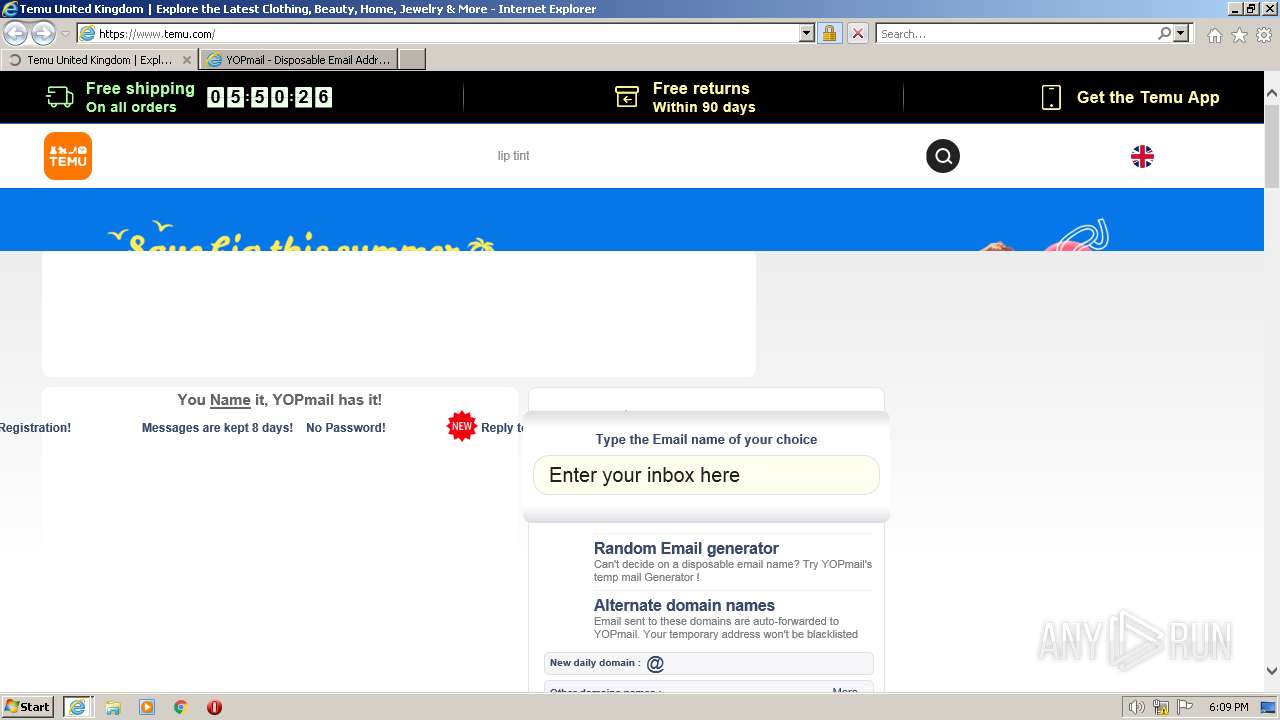Click the browser search magnifier icon
The height and width of the screenshot is (720, 1280).
1164,33
